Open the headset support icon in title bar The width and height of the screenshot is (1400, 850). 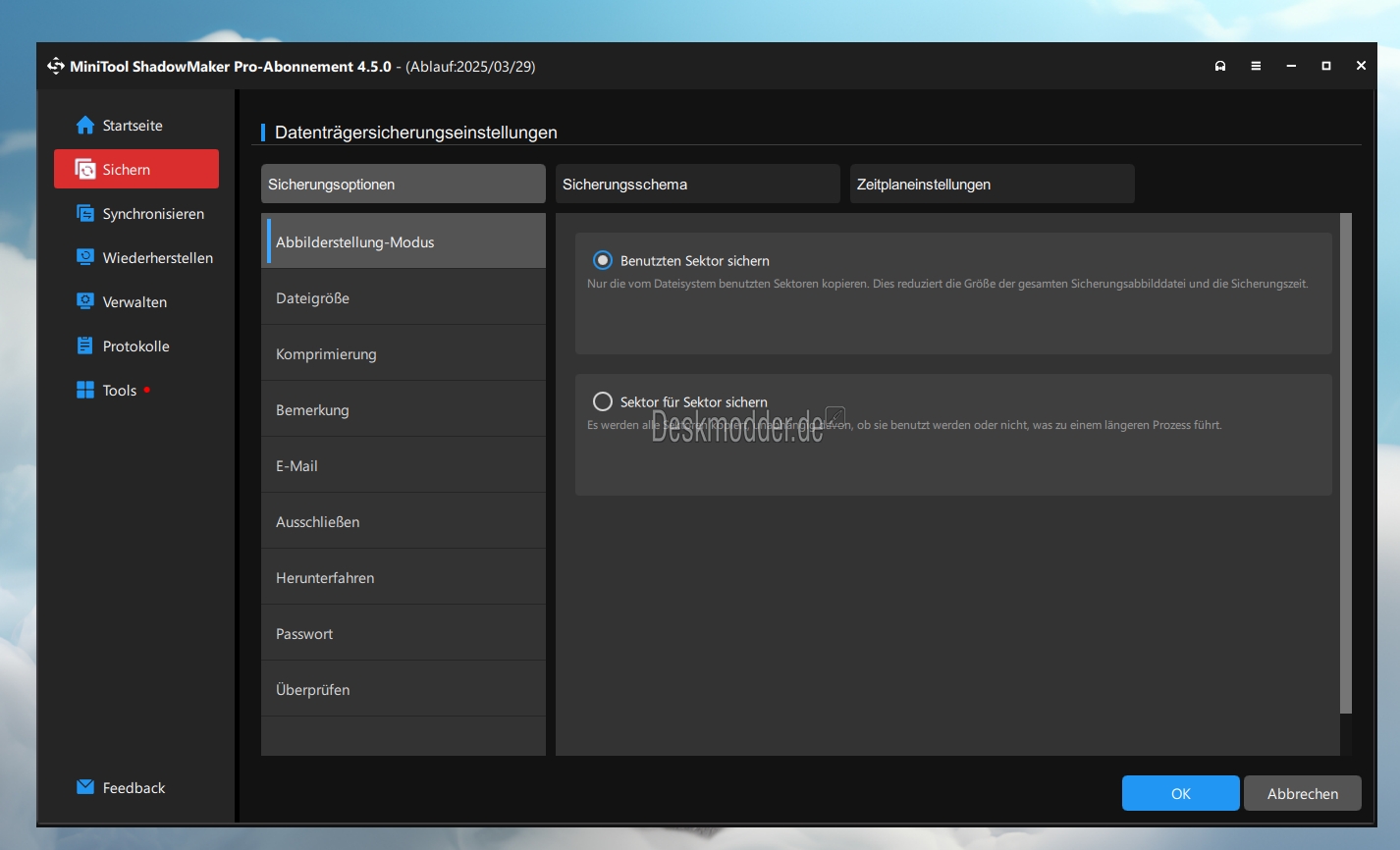point(1220,66)
